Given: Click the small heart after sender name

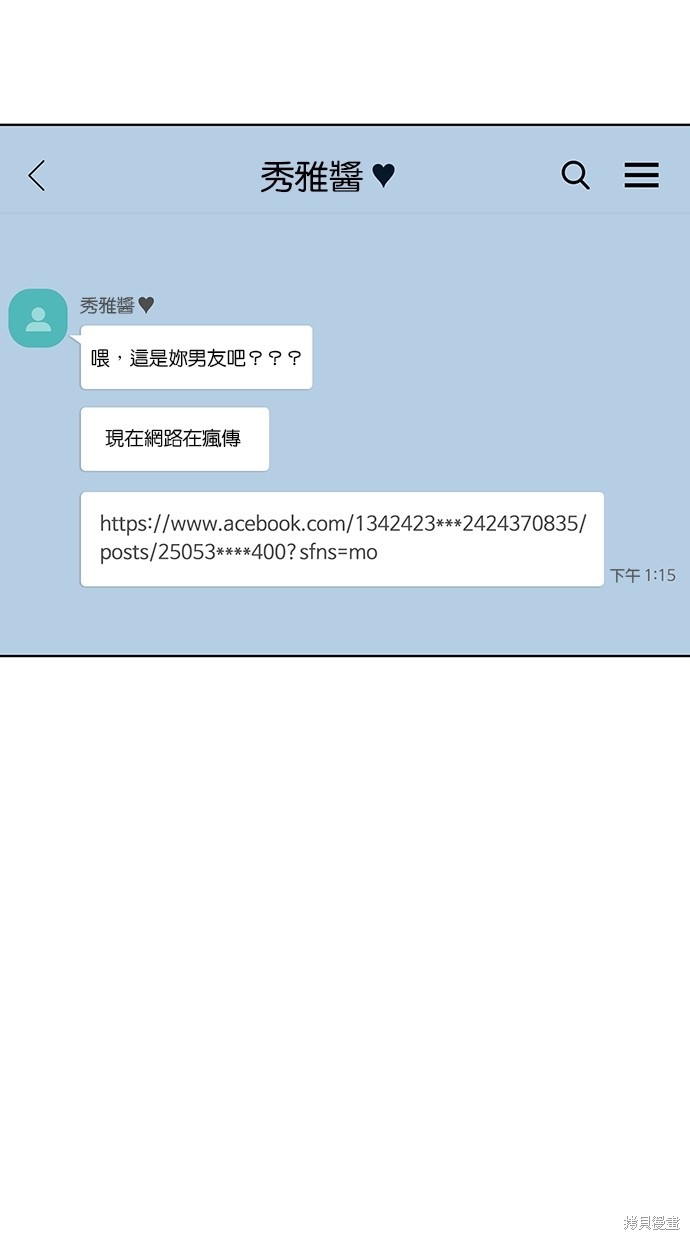Looking at the screenshot, I should [146, 305].
